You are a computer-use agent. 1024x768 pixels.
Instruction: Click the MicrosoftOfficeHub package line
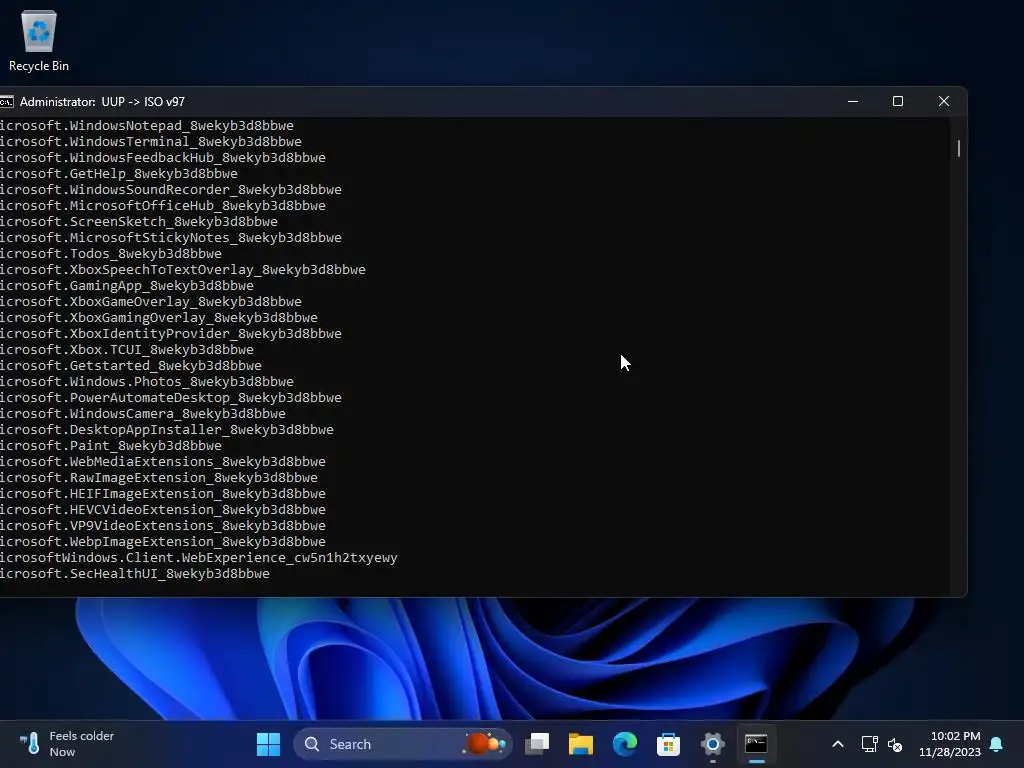point(163,206)
